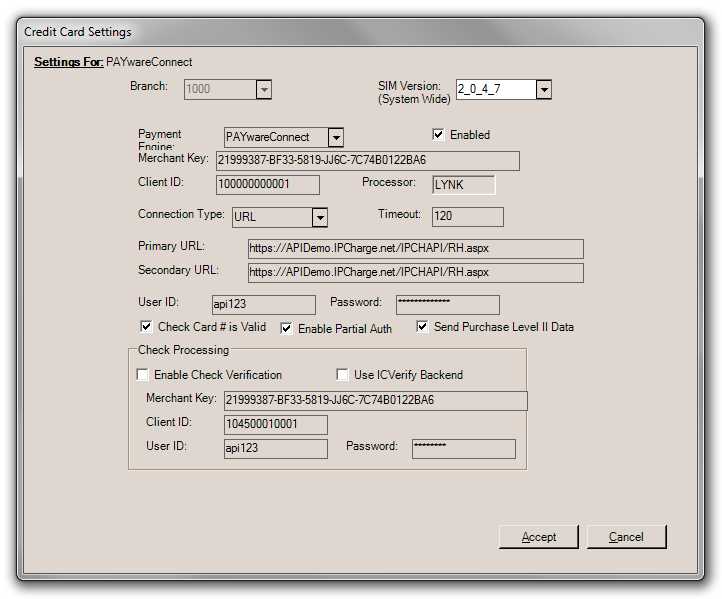Viewport: 722px width, 599px height.
Task: Expand the Connection Type dropdown
Action: click(x=320, y=217)
